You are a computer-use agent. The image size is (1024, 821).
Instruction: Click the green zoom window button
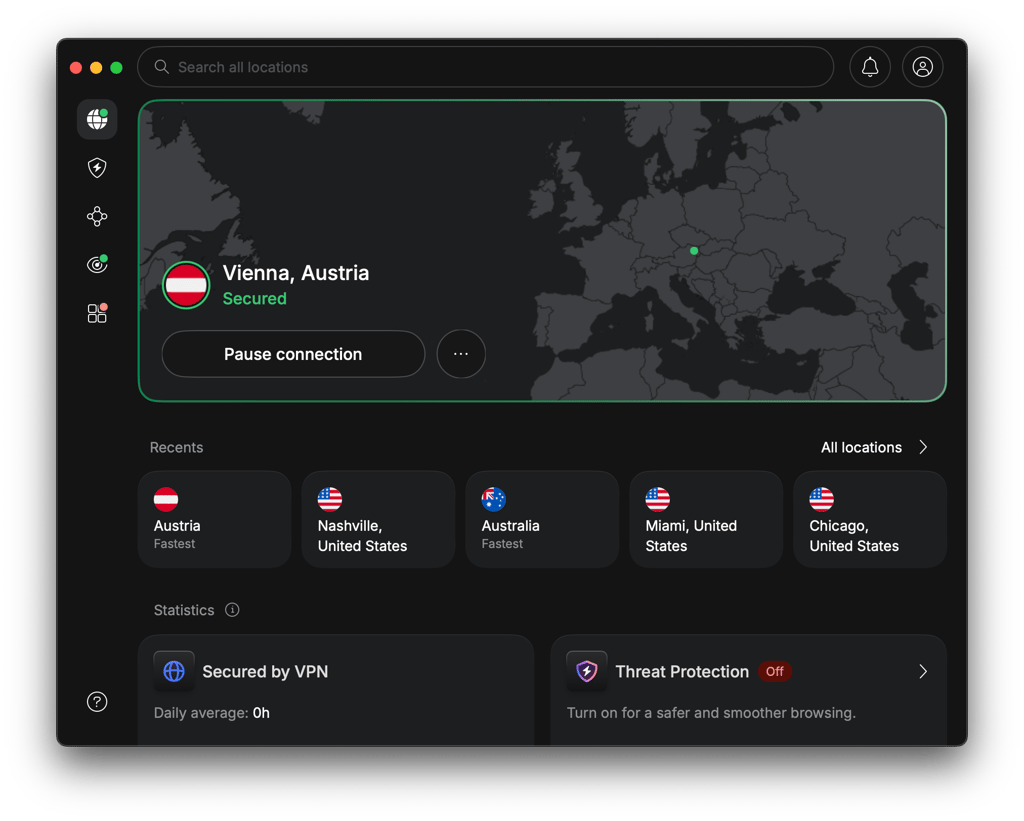116,68
